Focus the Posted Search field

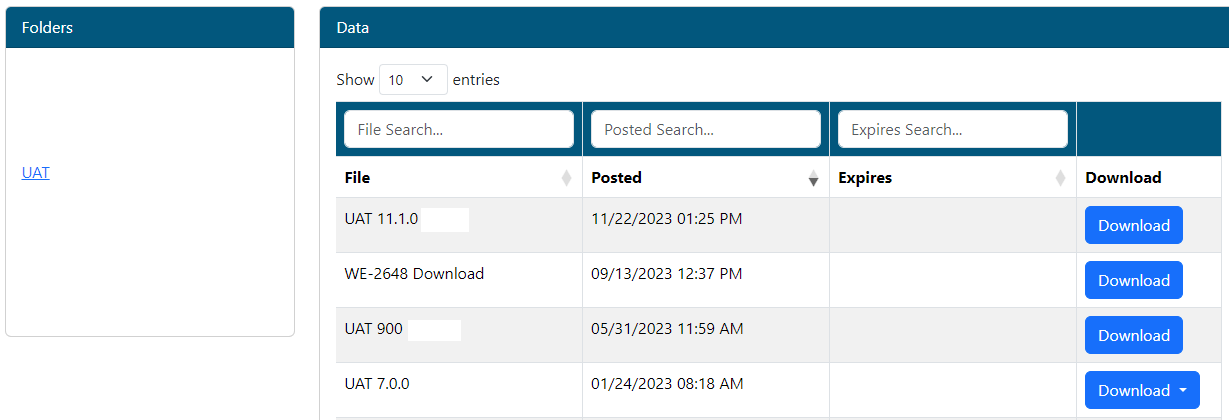click(705, 130)
